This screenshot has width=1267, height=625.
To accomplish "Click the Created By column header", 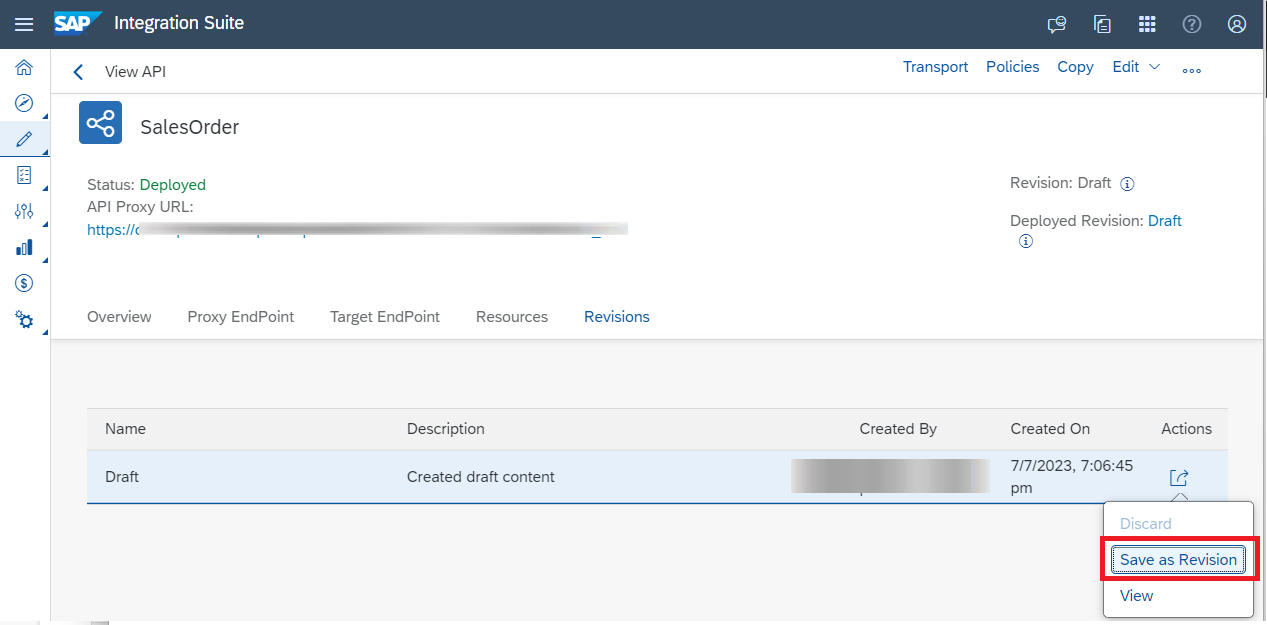I will (898, 429).
